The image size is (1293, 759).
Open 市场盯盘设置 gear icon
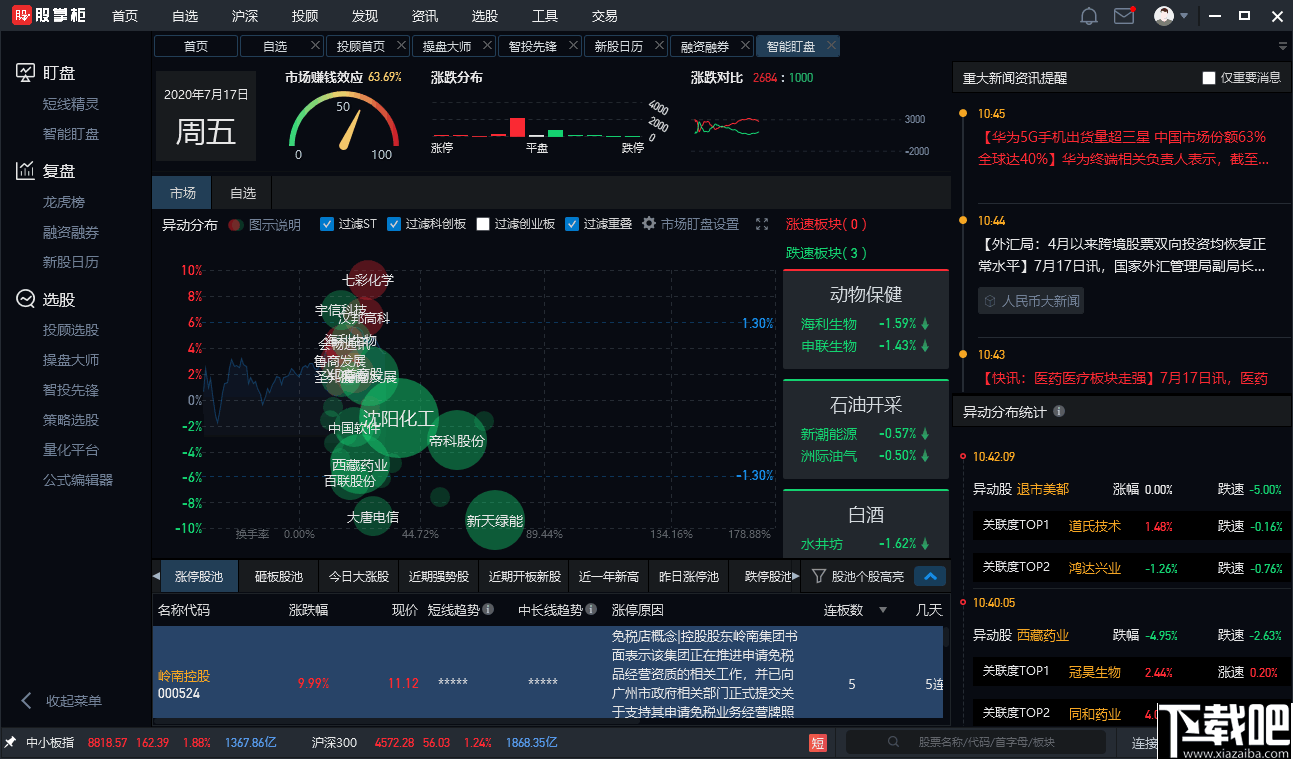[x=649, y=224]
